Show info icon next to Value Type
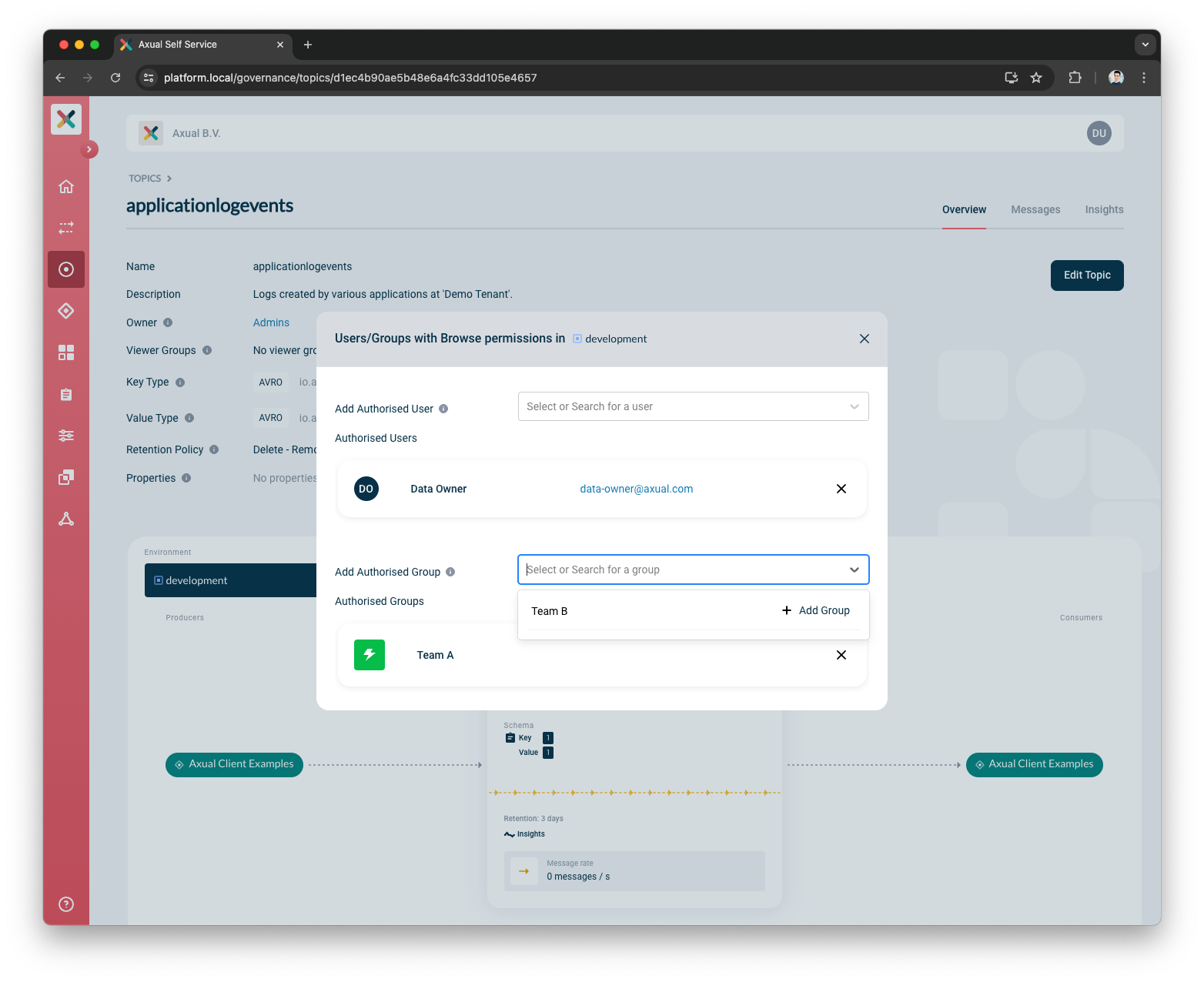Screen dimensions: 1204x982 pos(189,418)
